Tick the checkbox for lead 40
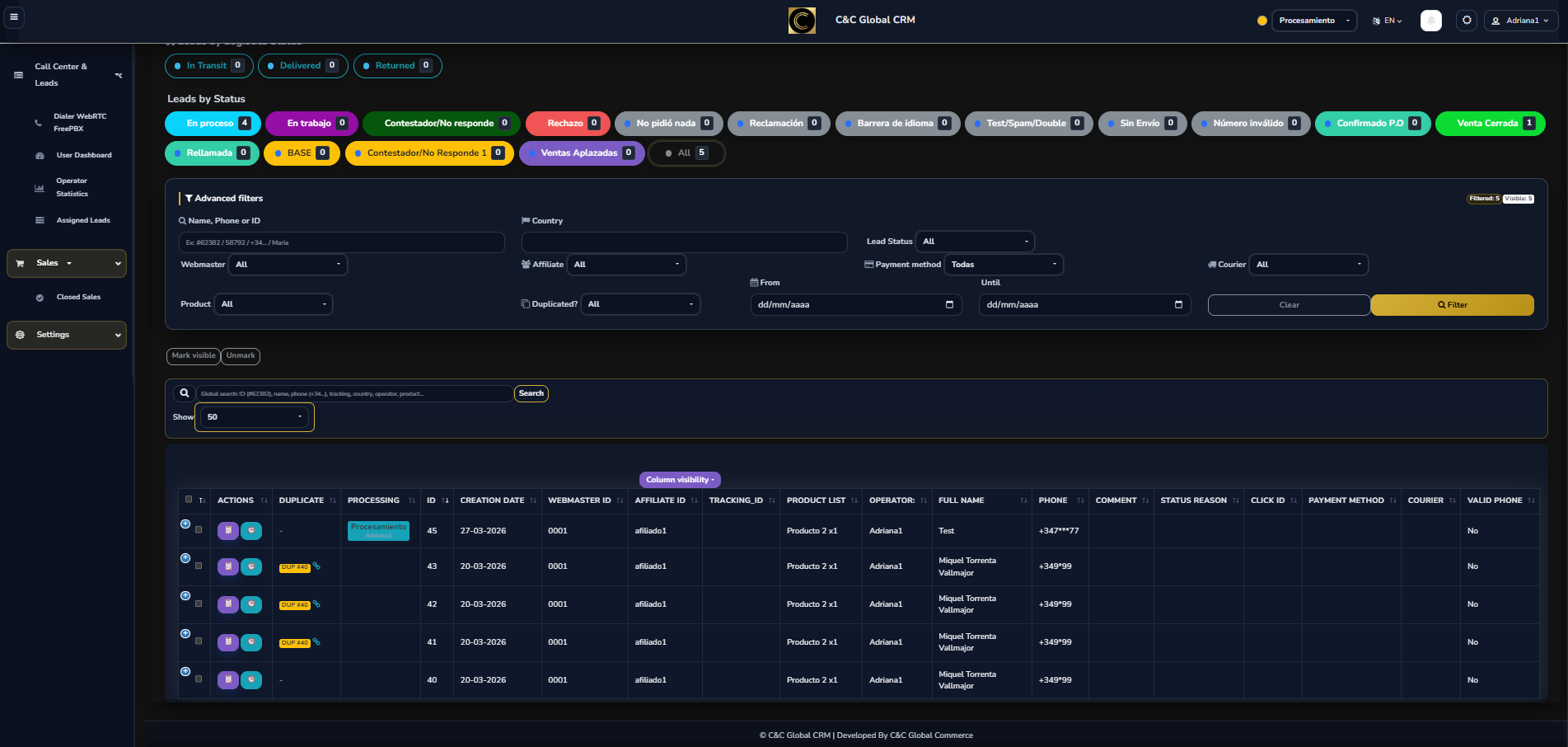Screen dimensions: 1568x747 coord(199,679)
